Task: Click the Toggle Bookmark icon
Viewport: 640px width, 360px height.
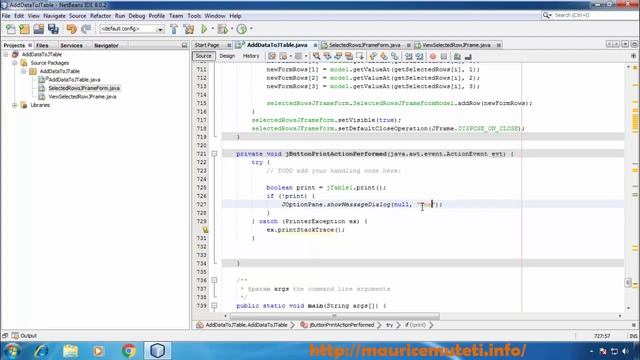Action: pos(394,56)
